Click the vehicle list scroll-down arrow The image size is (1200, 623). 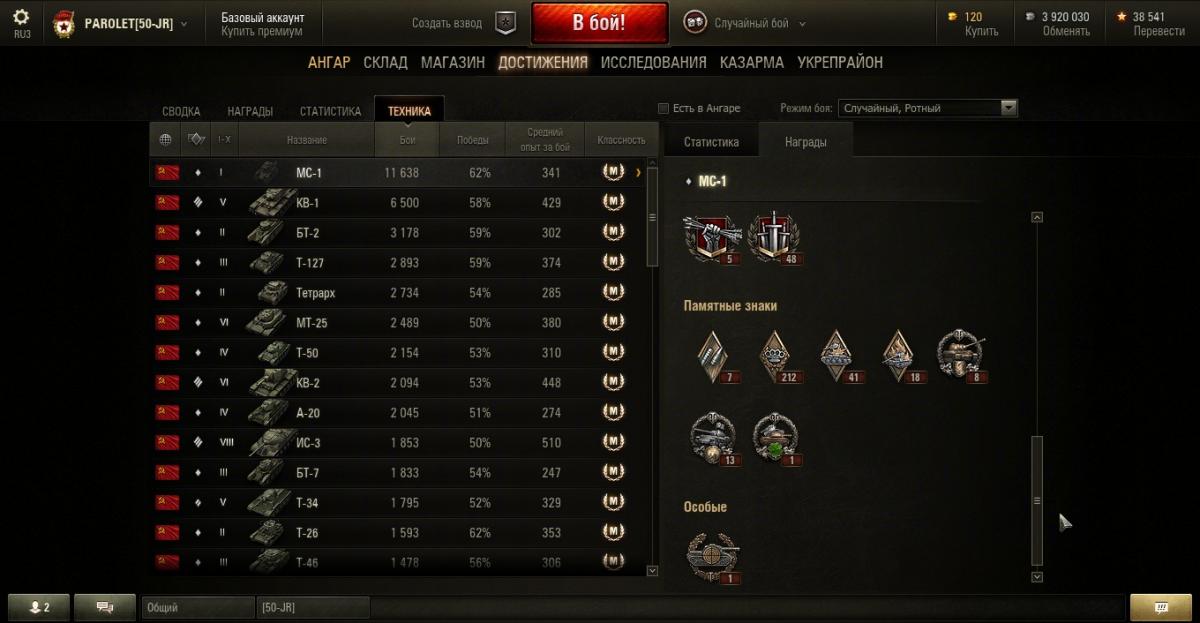(x=653, y=571)
